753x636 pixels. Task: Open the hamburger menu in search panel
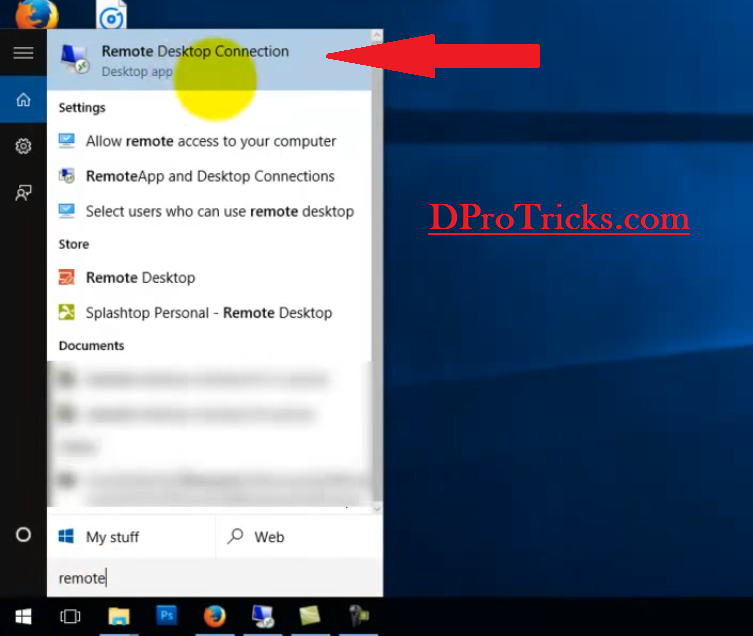(x=23, y=53)
